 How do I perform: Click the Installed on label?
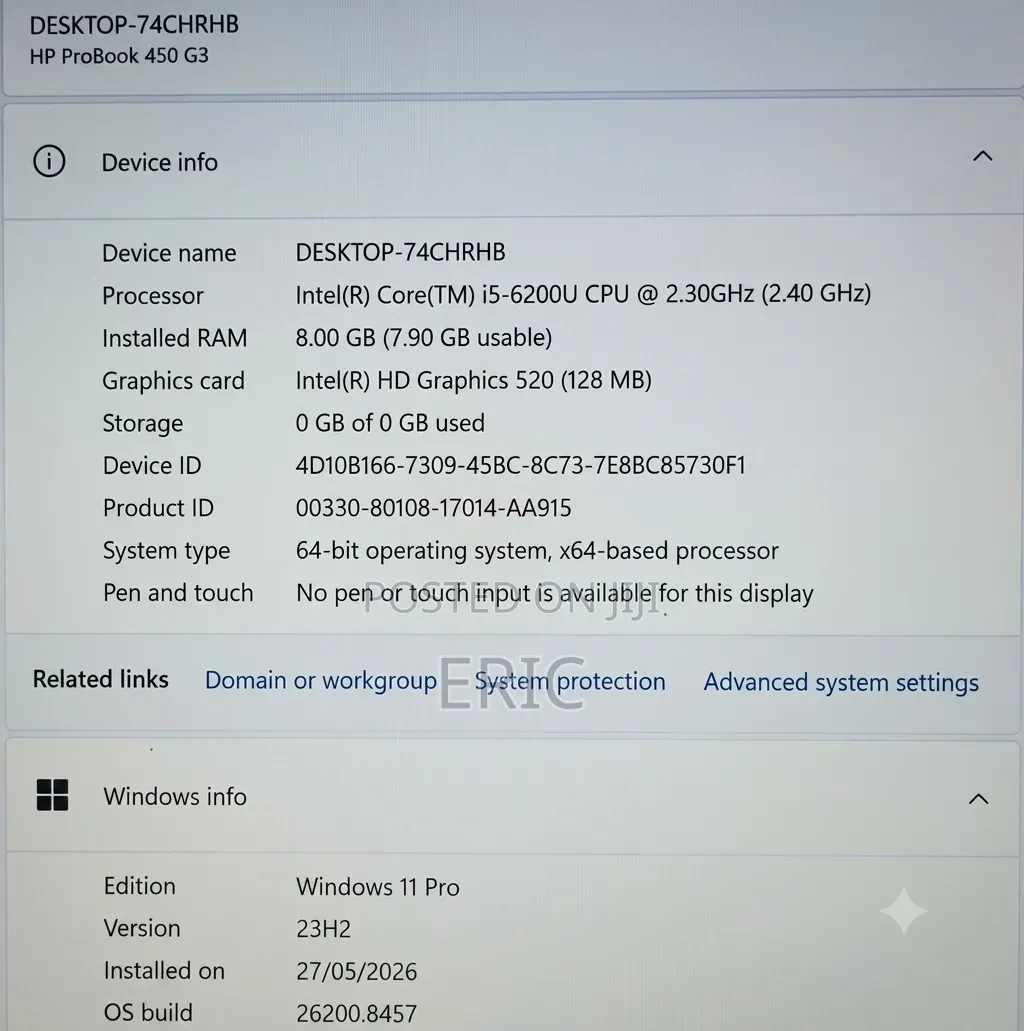[164, 971]
